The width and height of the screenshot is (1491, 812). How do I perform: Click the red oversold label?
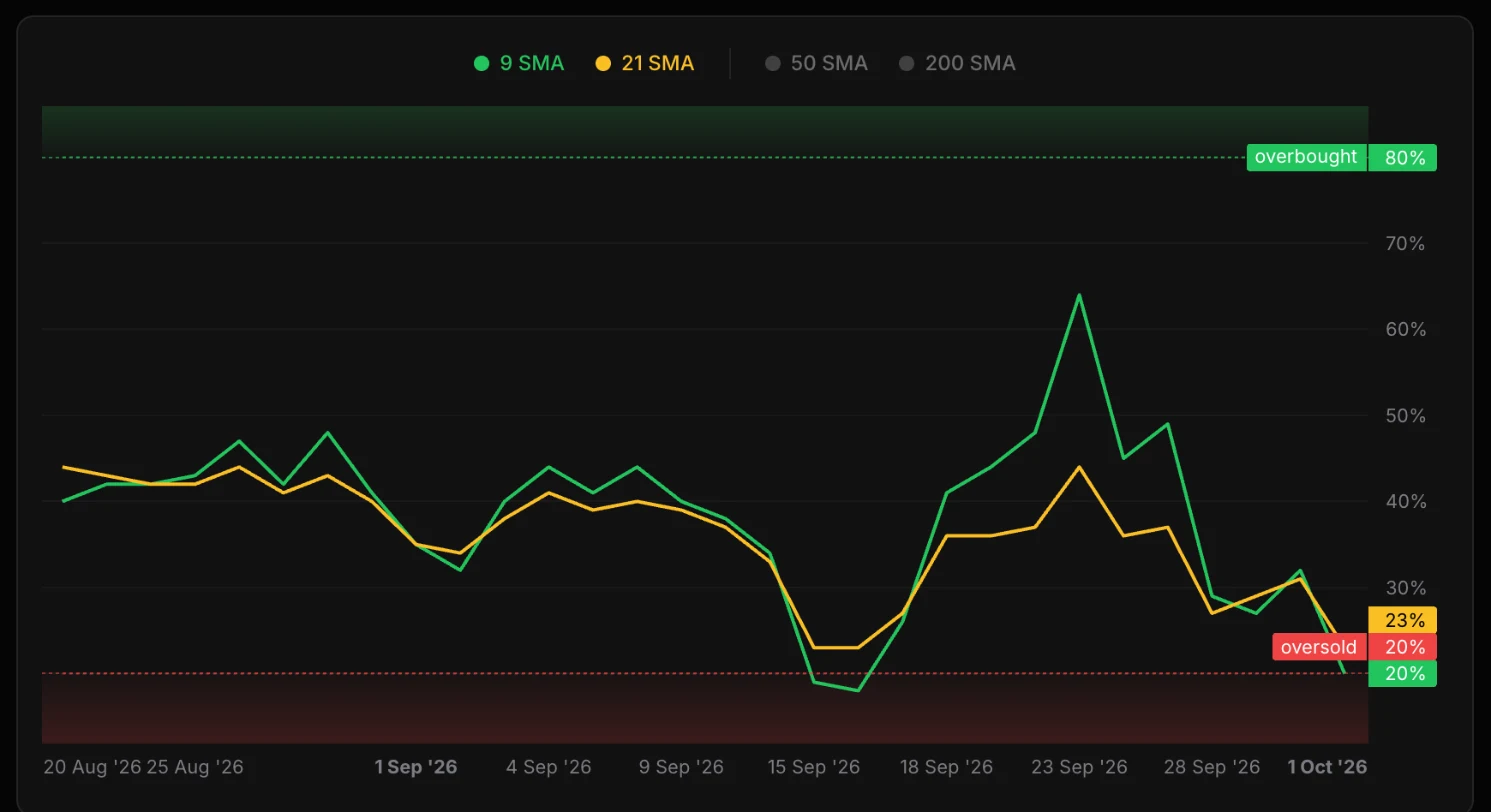[x=1319, y=647]
